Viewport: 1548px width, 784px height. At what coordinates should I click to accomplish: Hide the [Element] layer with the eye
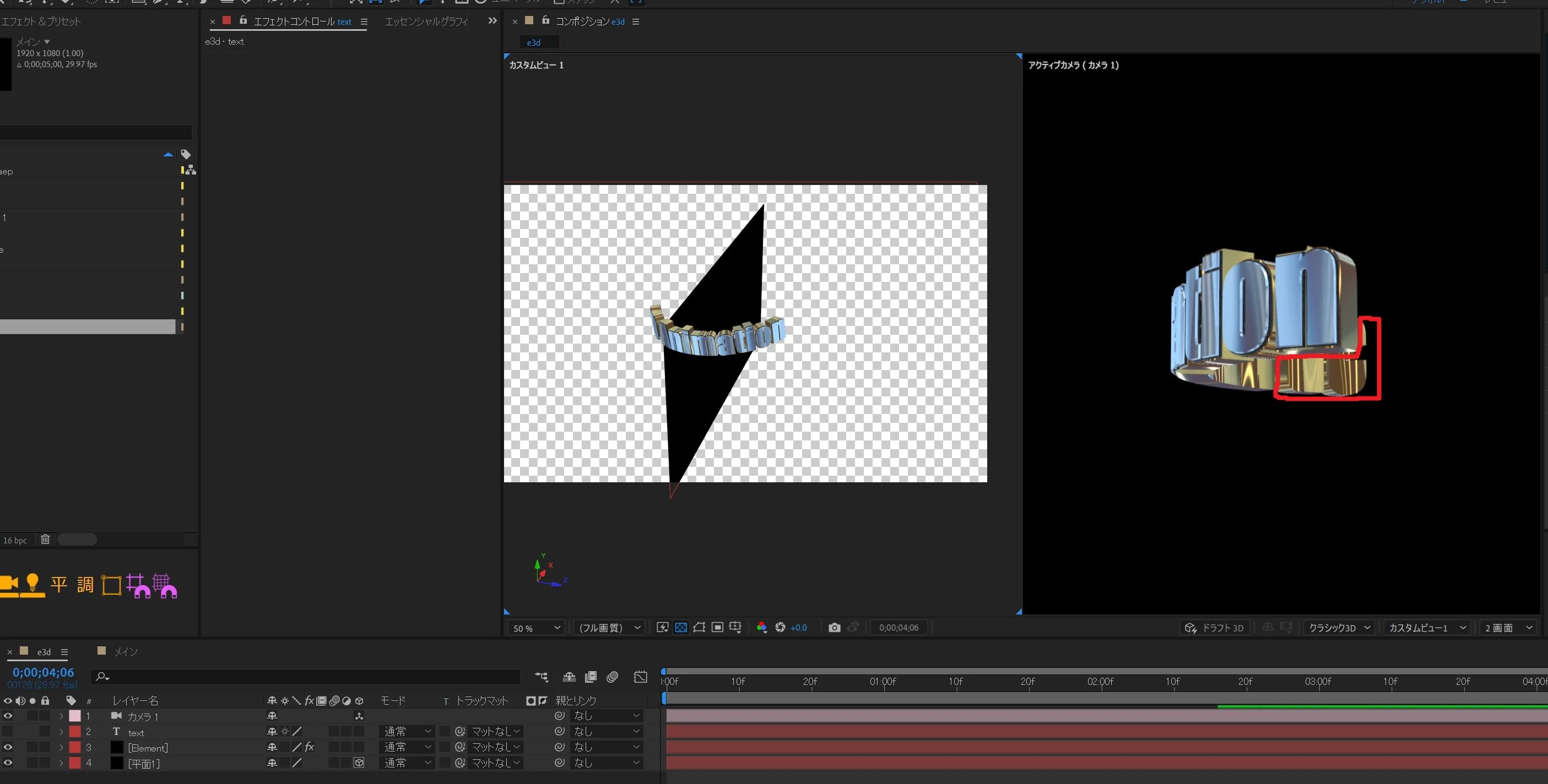(8, 747)
